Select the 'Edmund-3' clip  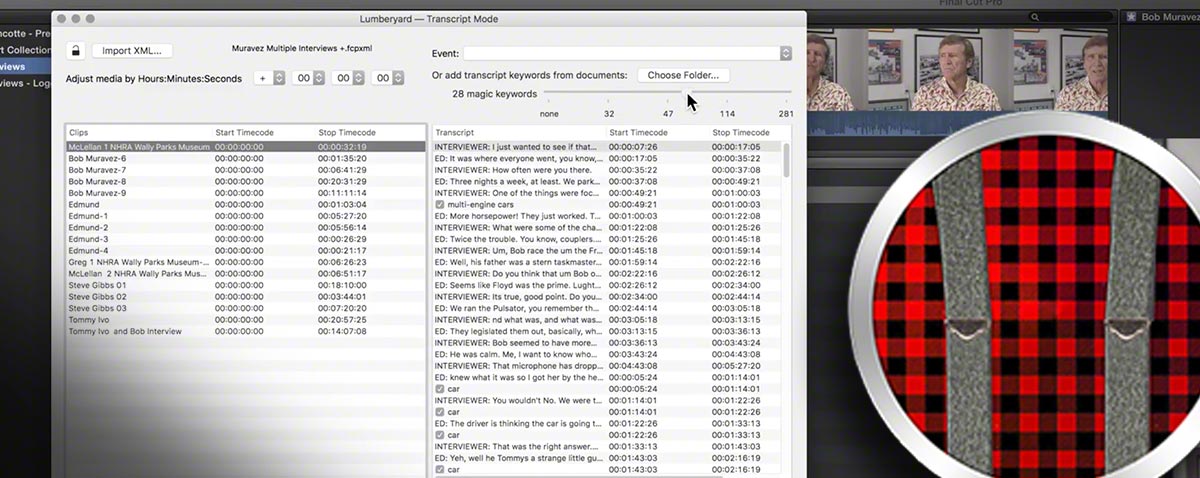point(245,239)
